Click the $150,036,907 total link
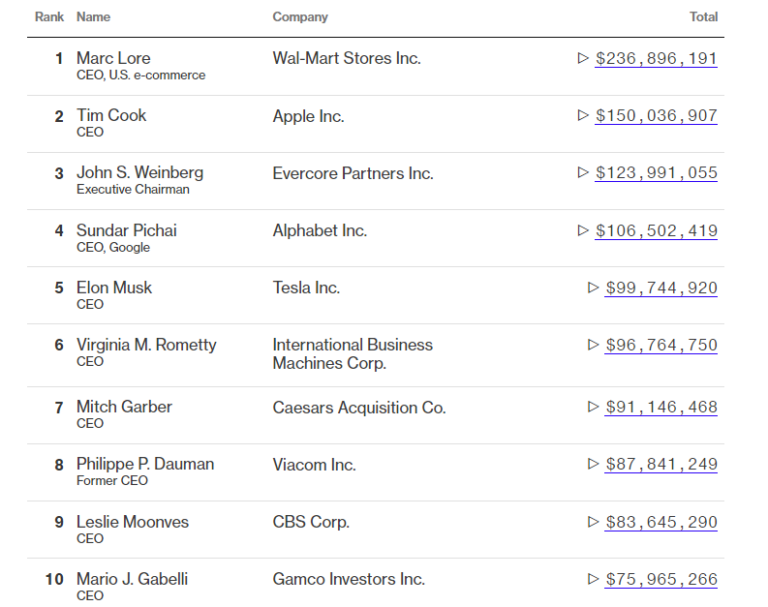Screen dimensions: 768x607 (x=656, y=115)
